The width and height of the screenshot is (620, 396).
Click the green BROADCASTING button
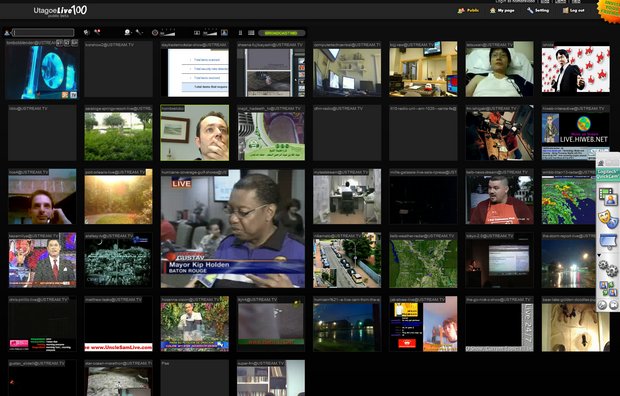[282, 33]
